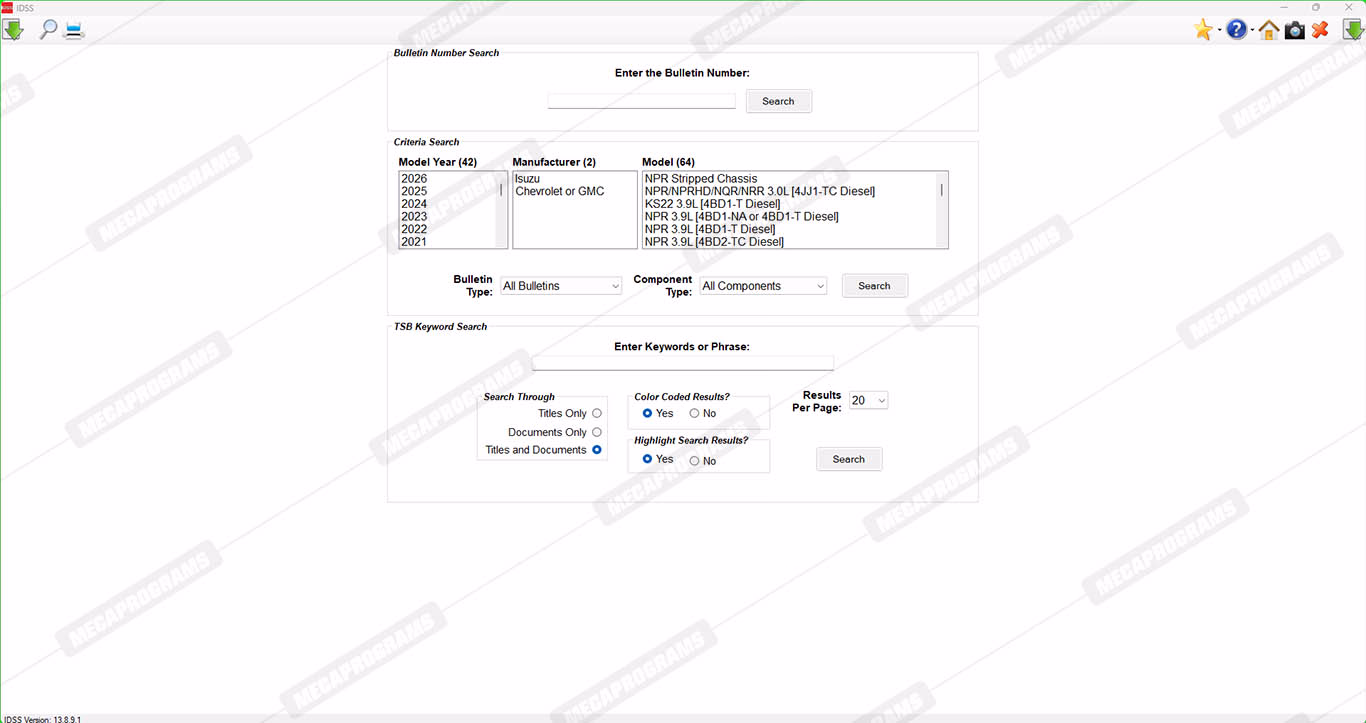Select the Documents Only search option
The width and height of the screenshot is (1366, 723).
[x=597, y=432]
